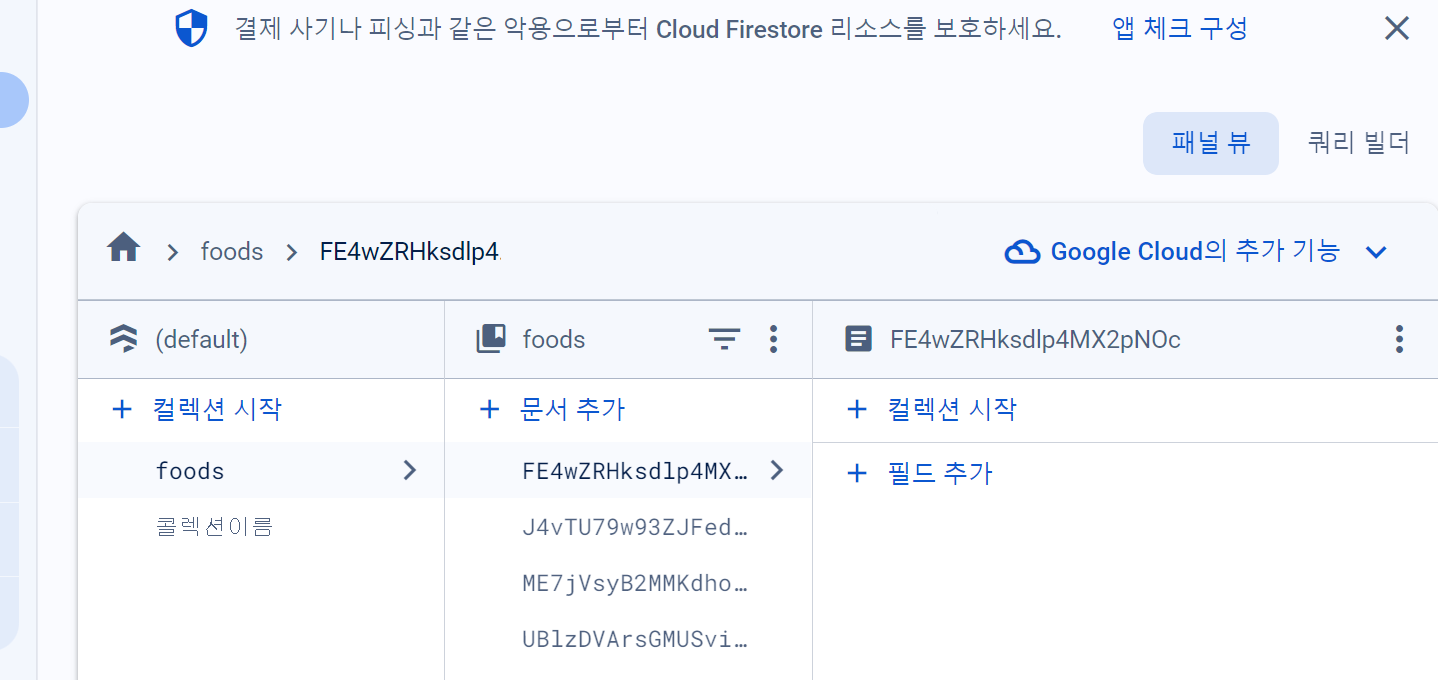
Task: Open foods collection three-dot menu
Action: (773, 340)
